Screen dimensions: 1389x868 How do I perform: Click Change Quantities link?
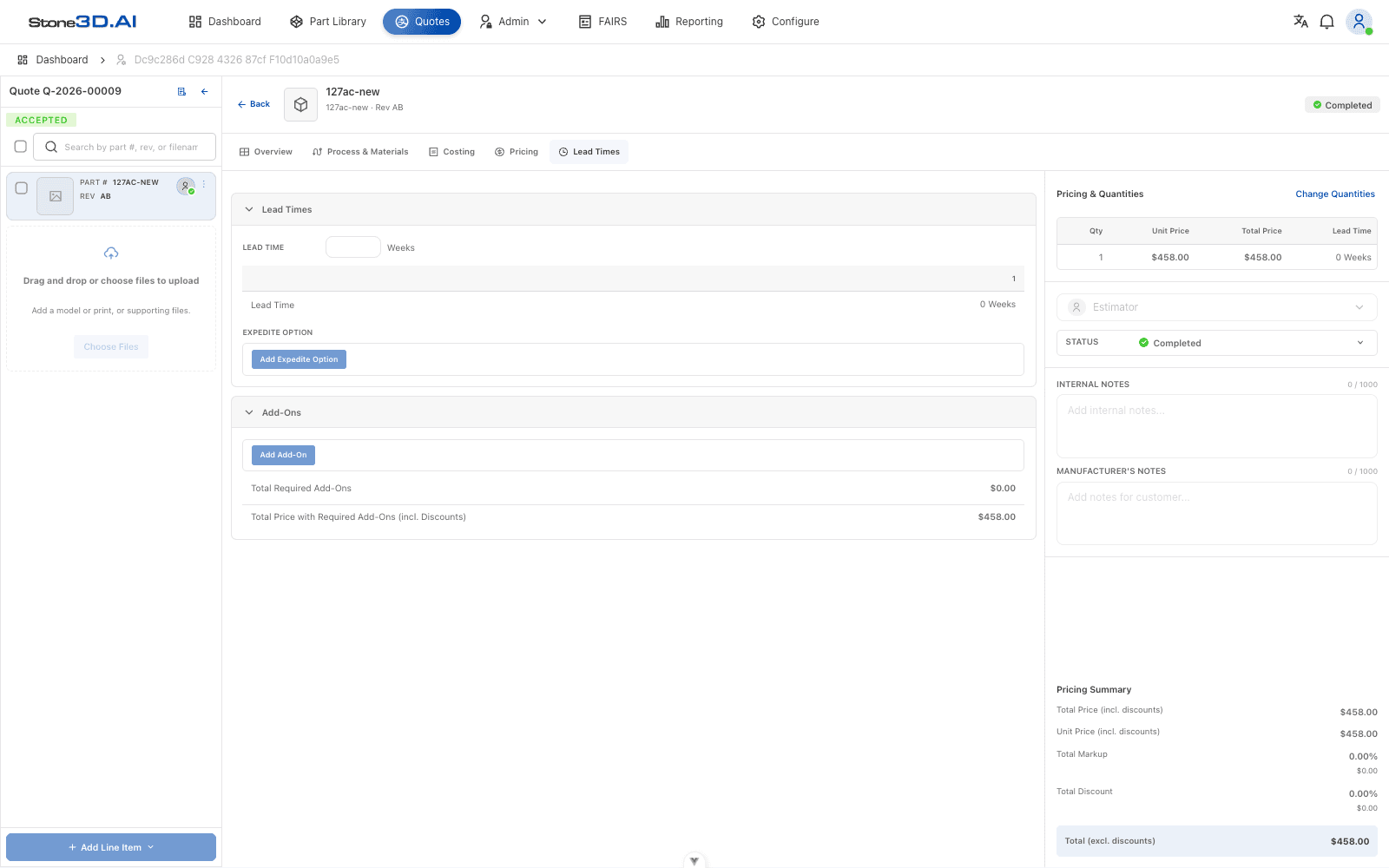point(1335,194)
